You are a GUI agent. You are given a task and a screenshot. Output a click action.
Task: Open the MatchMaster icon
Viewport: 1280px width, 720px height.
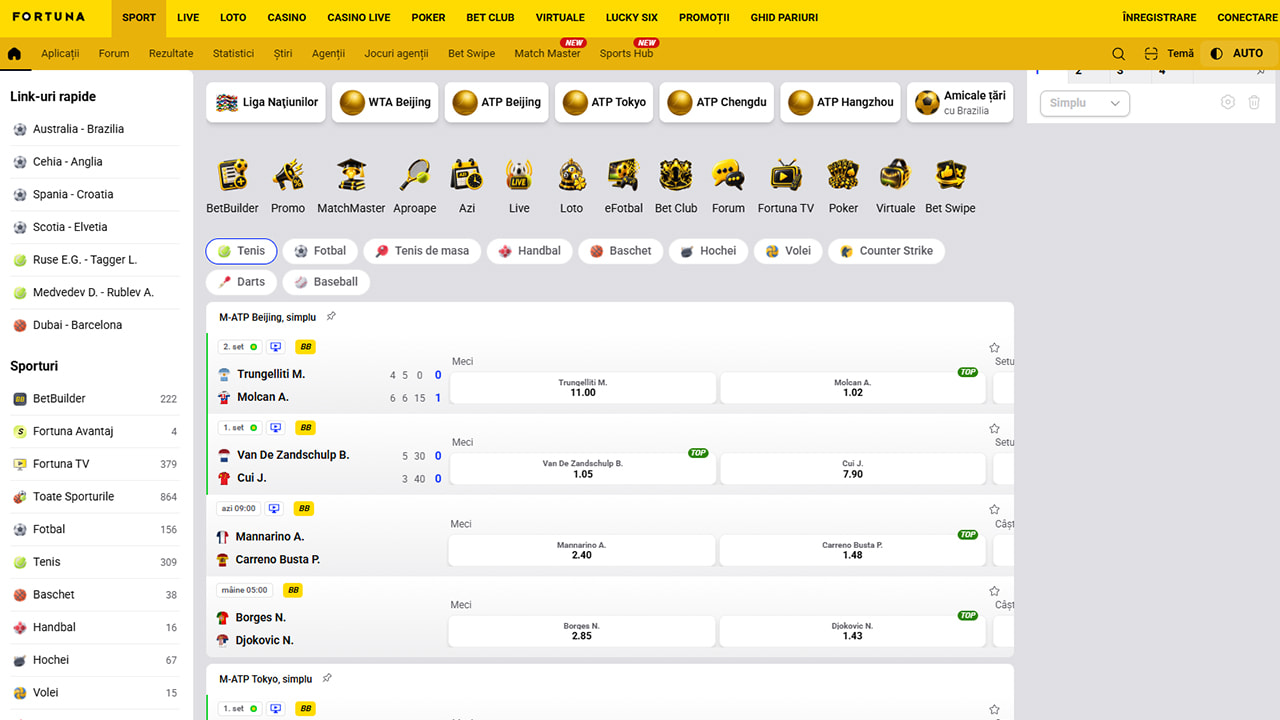point(351,175)
